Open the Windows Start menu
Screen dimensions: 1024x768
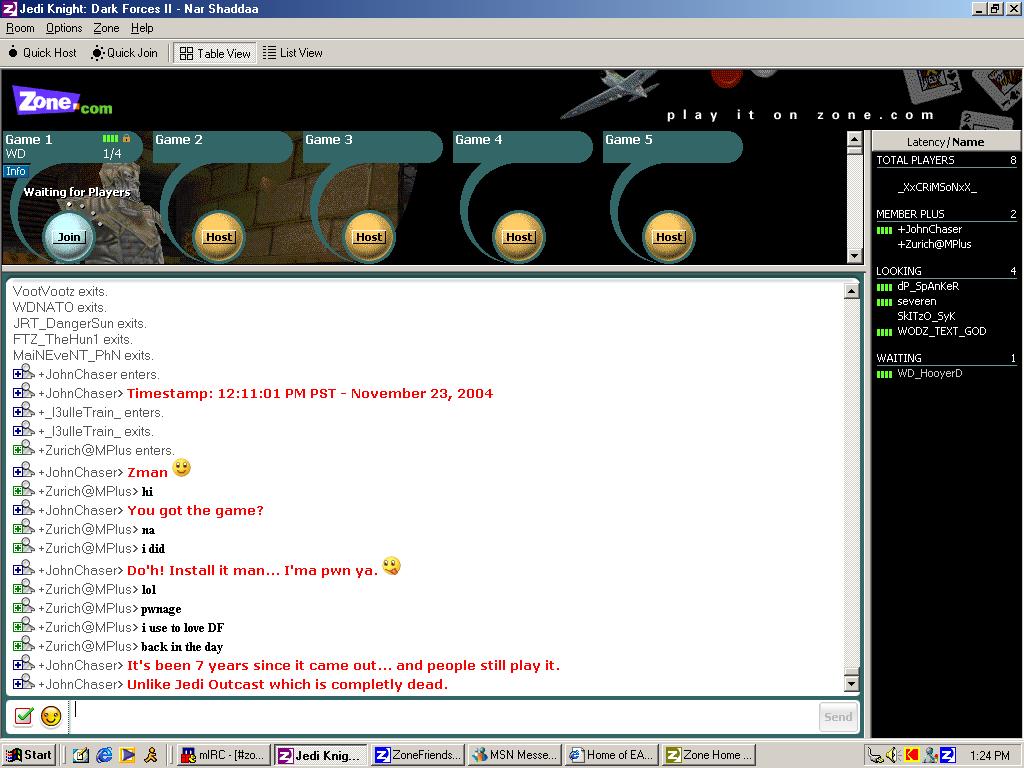(x=29, y=755)
